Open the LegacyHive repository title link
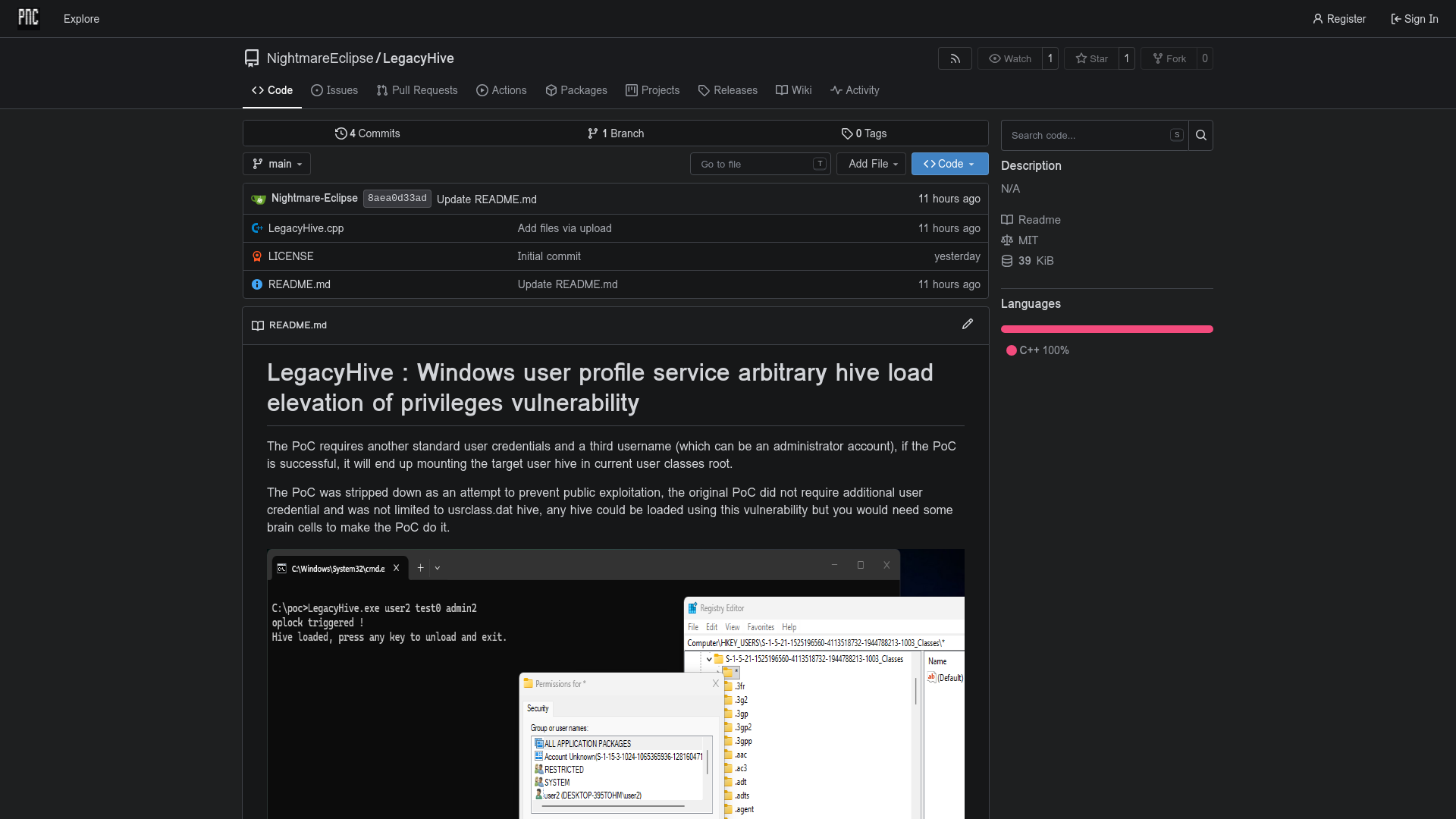Screen dimensions: 1456x819 (419, 58)
